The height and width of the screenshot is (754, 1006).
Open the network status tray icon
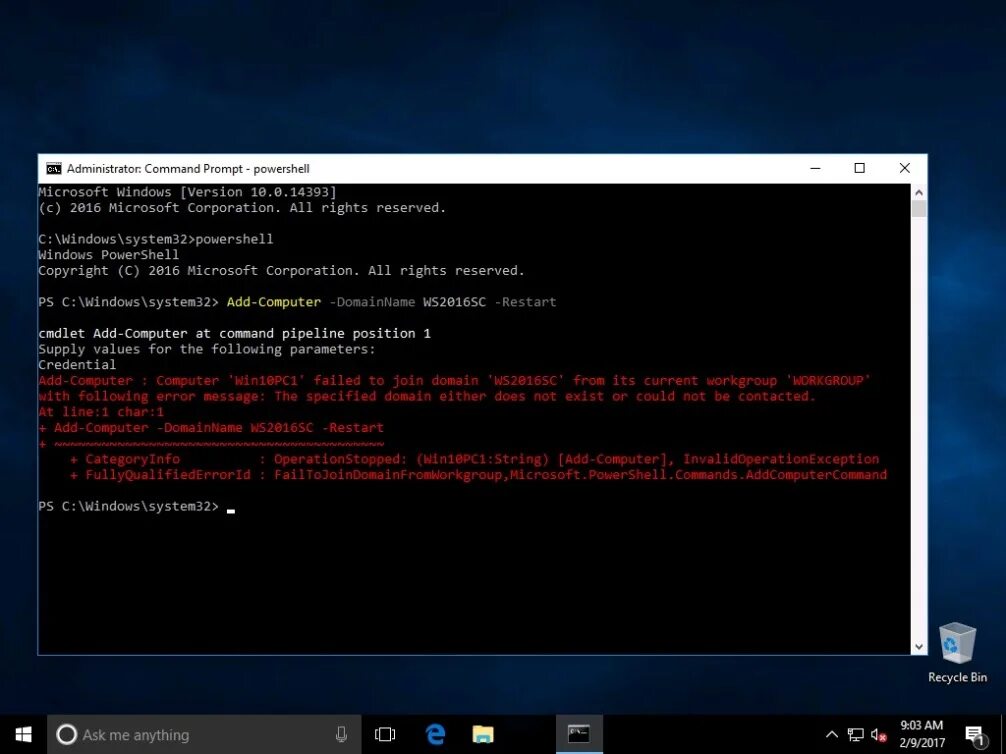point(855,735)
